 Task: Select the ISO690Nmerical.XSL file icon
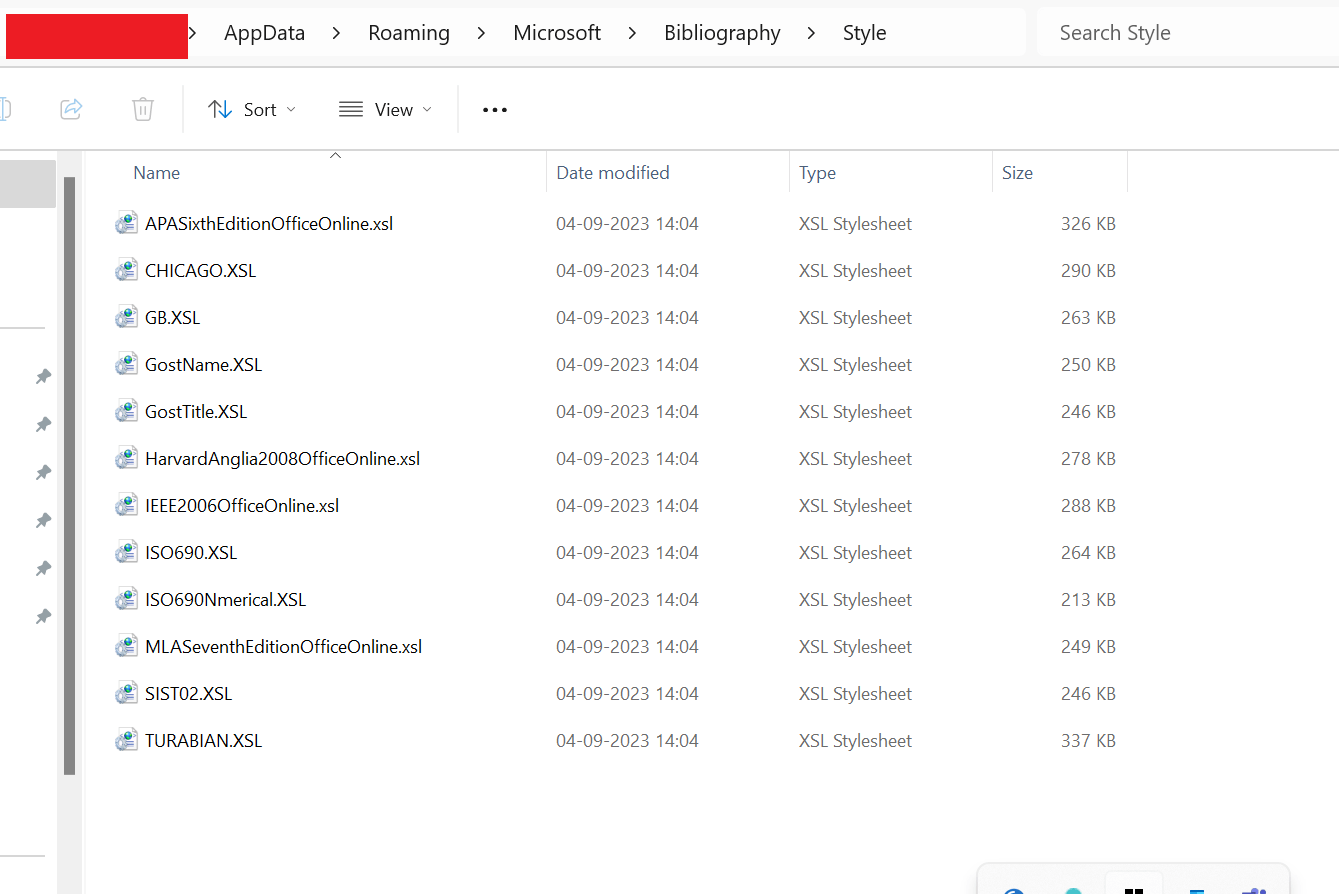tap(126, 600)
